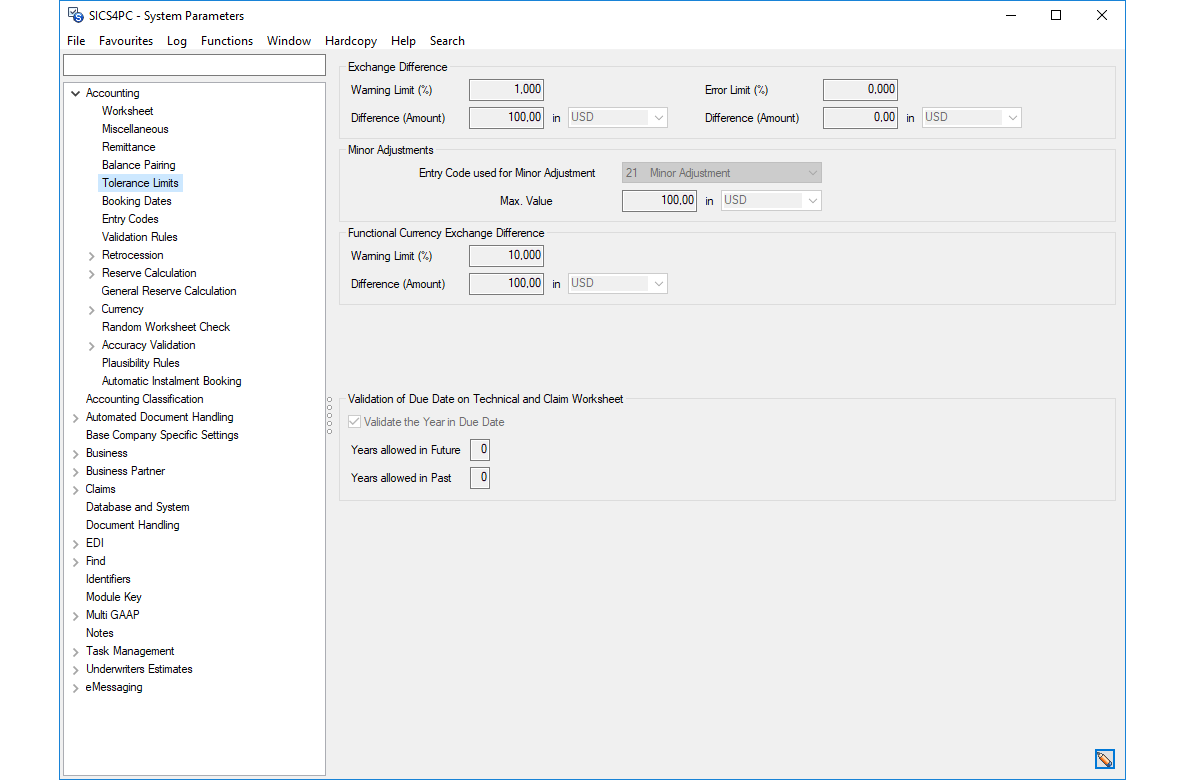Click the Warning Limit percentage field
1184x780 pixels.
pos(505,89)
